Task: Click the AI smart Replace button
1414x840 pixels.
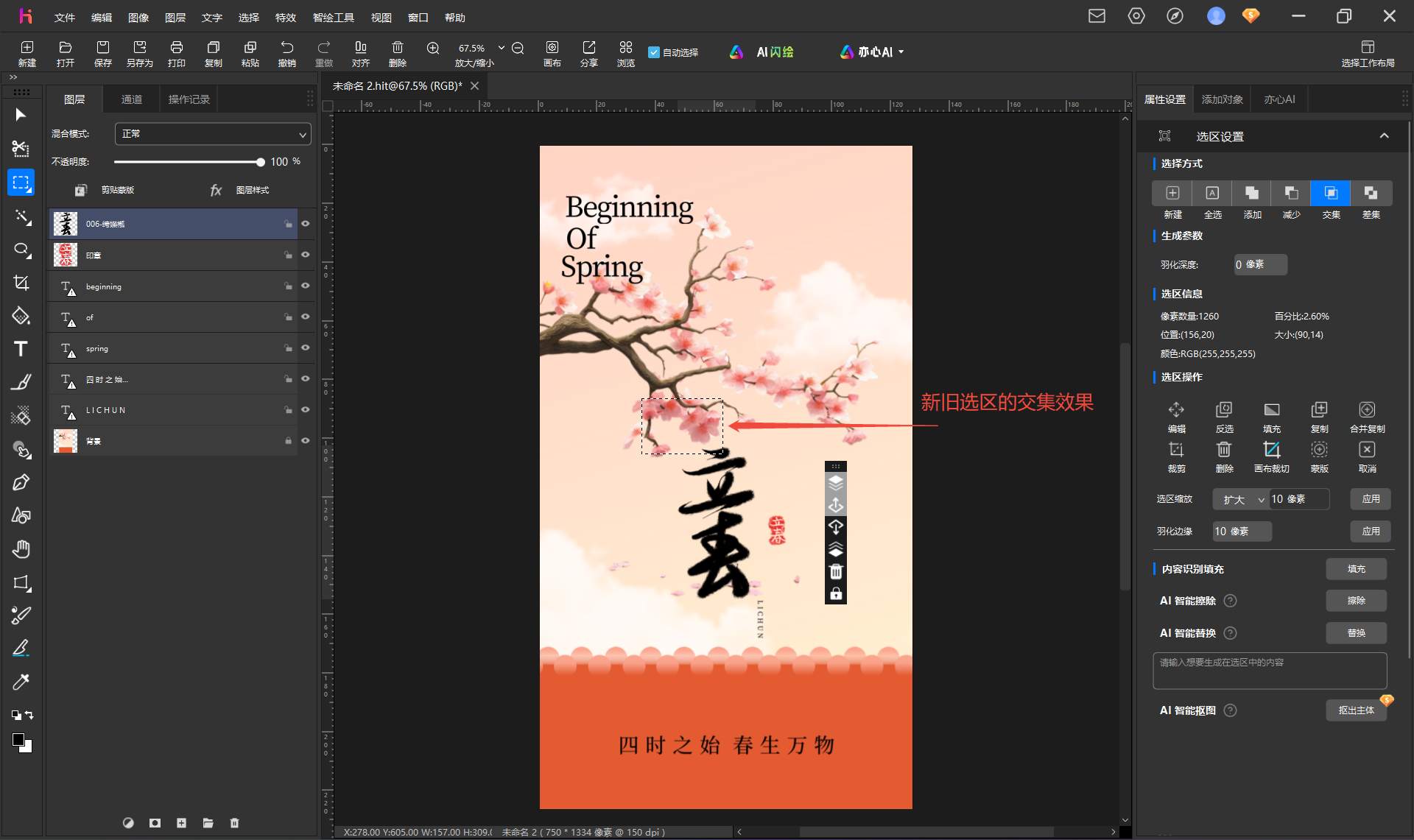Action: click(1356, 633)
